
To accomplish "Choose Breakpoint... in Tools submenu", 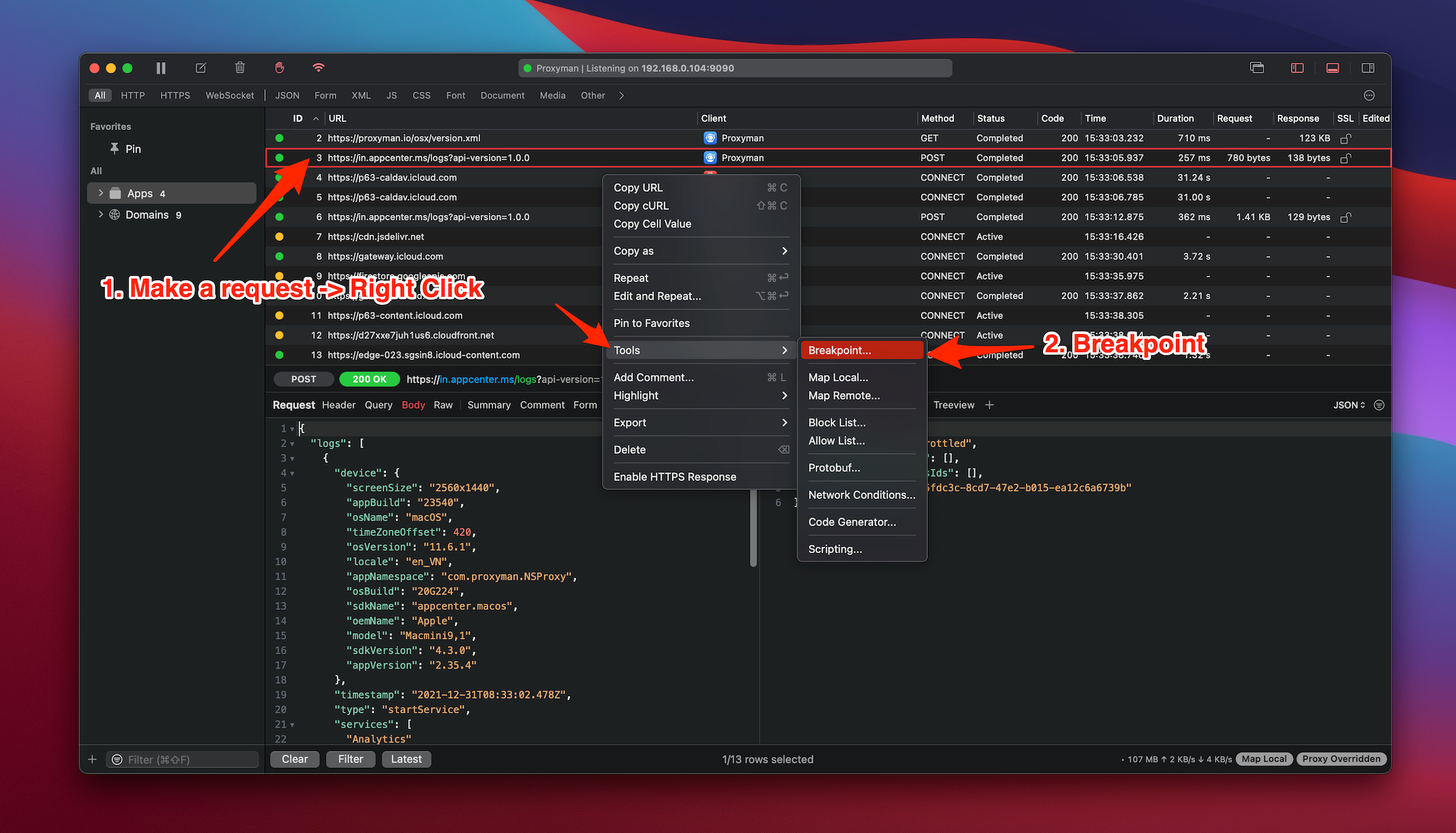I will 862,350.
